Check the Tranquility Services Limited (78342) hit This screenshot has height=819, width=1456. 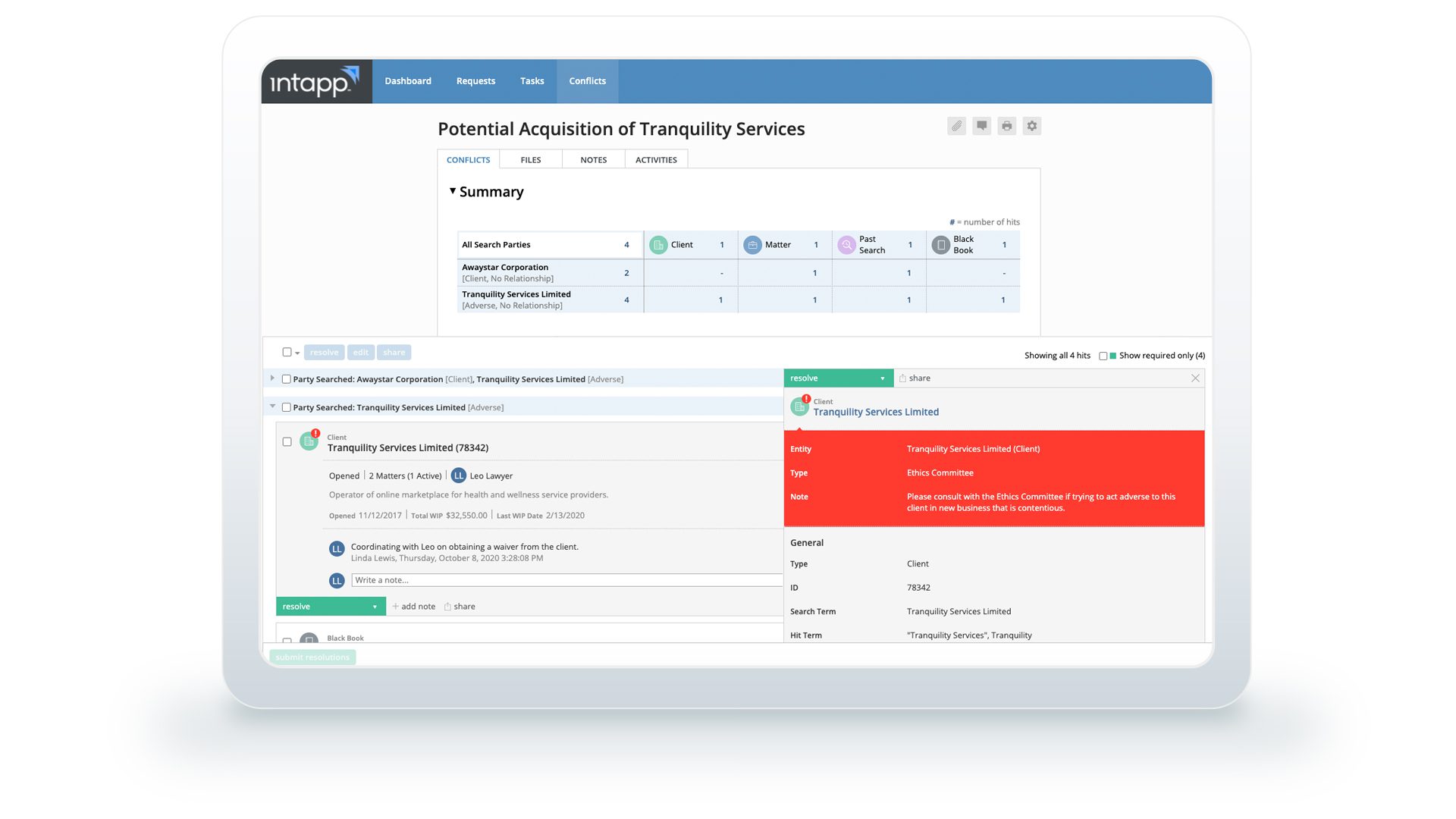click(x=287, y=441)
